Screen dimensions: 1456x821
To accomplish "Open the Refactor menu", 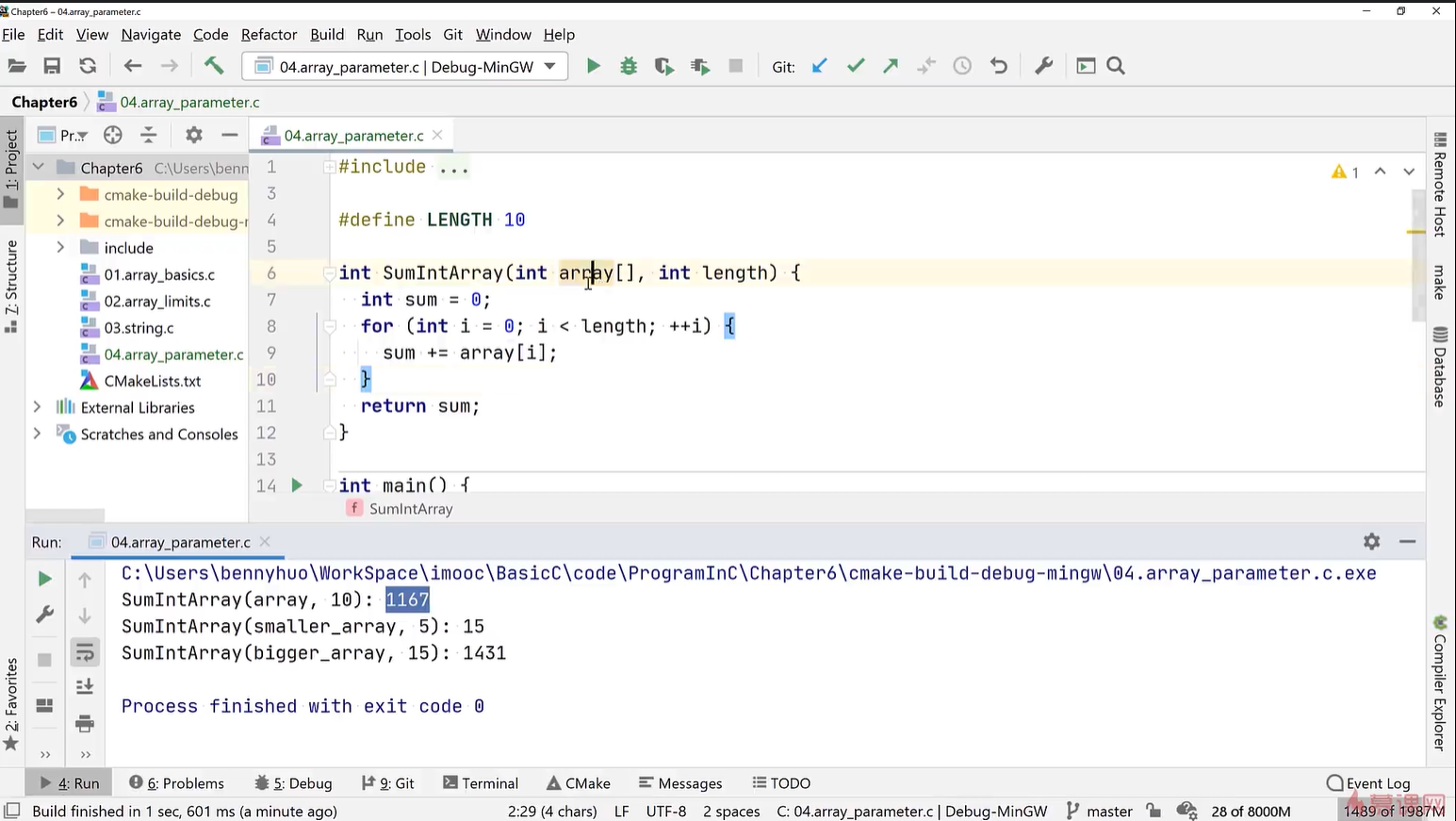I will coord(269,35).
